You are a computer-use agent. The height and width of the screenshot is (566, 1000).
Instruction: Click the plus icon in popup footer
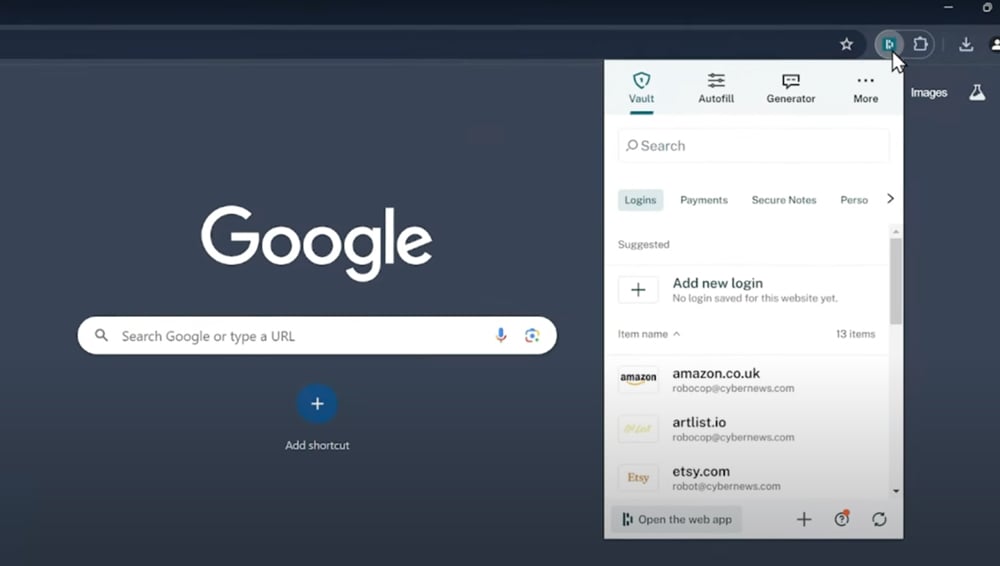click(x=803, y=519)
